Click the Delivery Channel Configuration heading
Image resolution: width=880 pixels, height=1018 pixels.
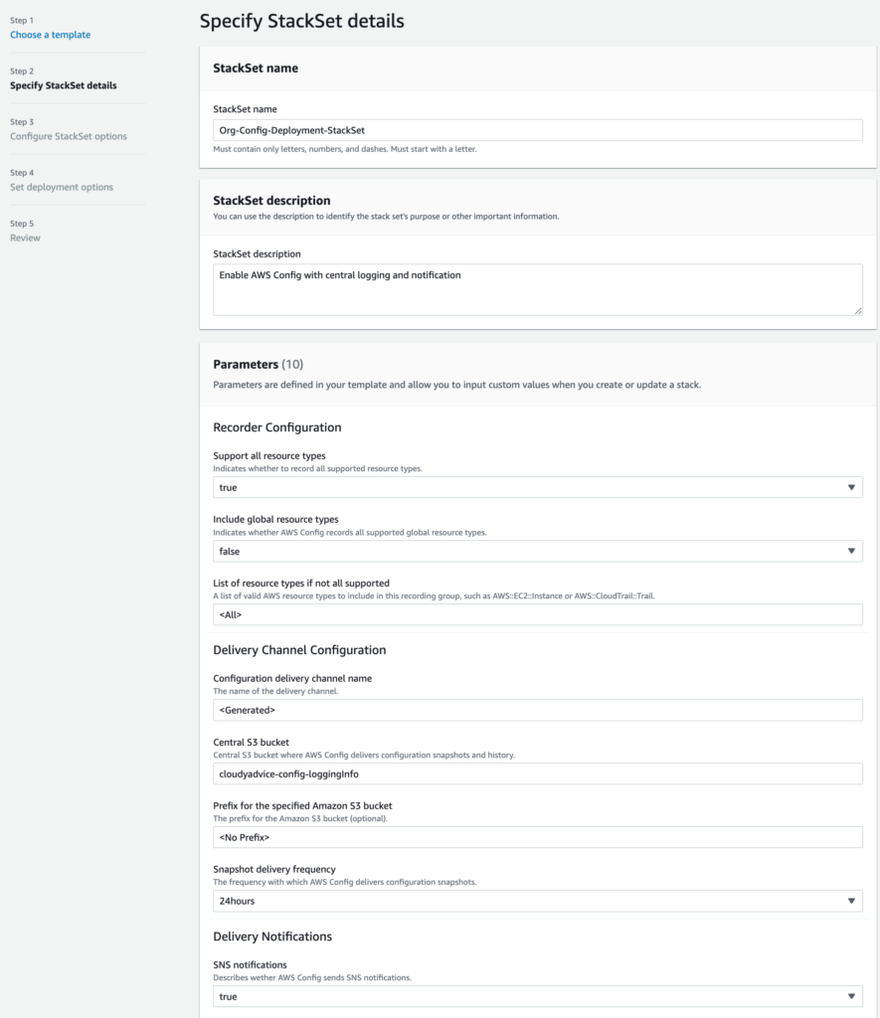tap(299, 650)
